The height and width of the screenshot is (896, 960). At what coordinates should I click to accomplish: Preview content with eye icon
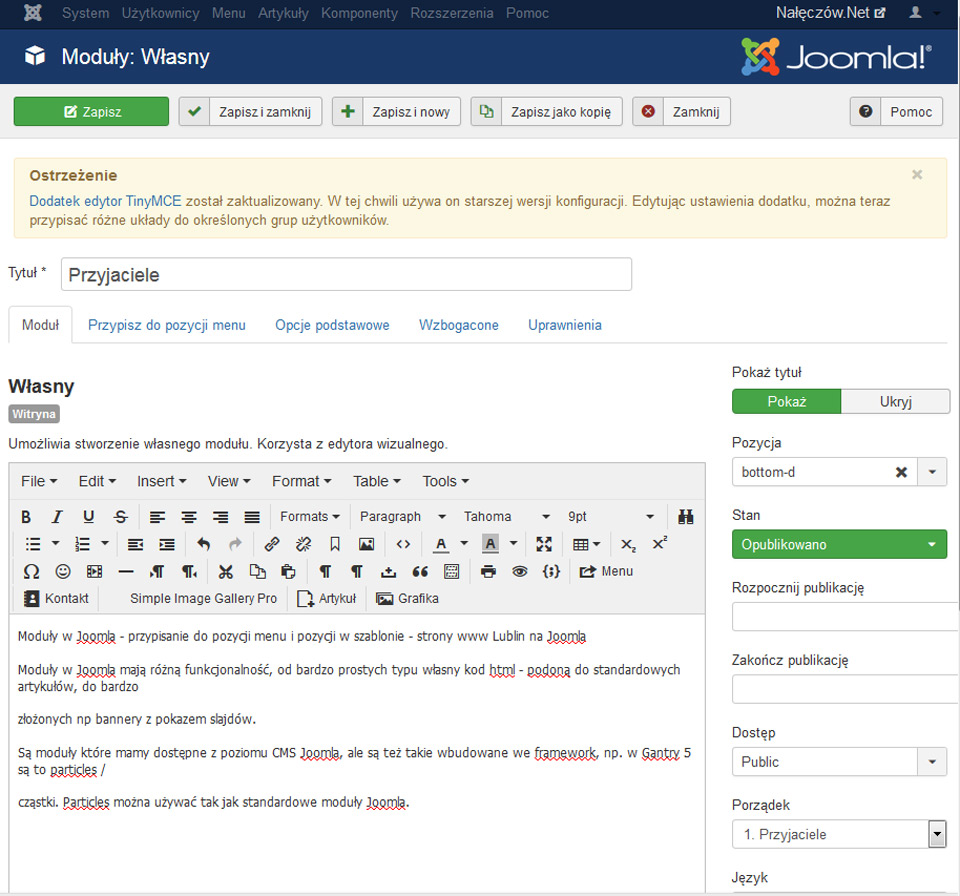[520, 571]
